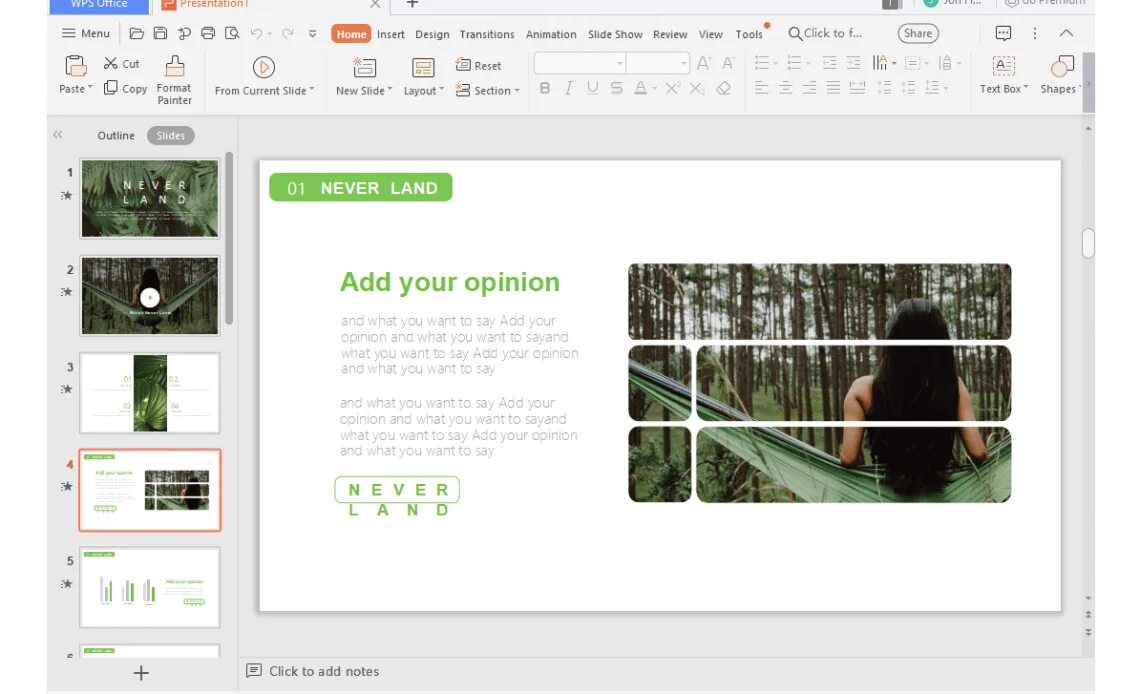Toggle Strikethrough formatting
Viewport: 1140px width, 694px height.
point(617,88)
